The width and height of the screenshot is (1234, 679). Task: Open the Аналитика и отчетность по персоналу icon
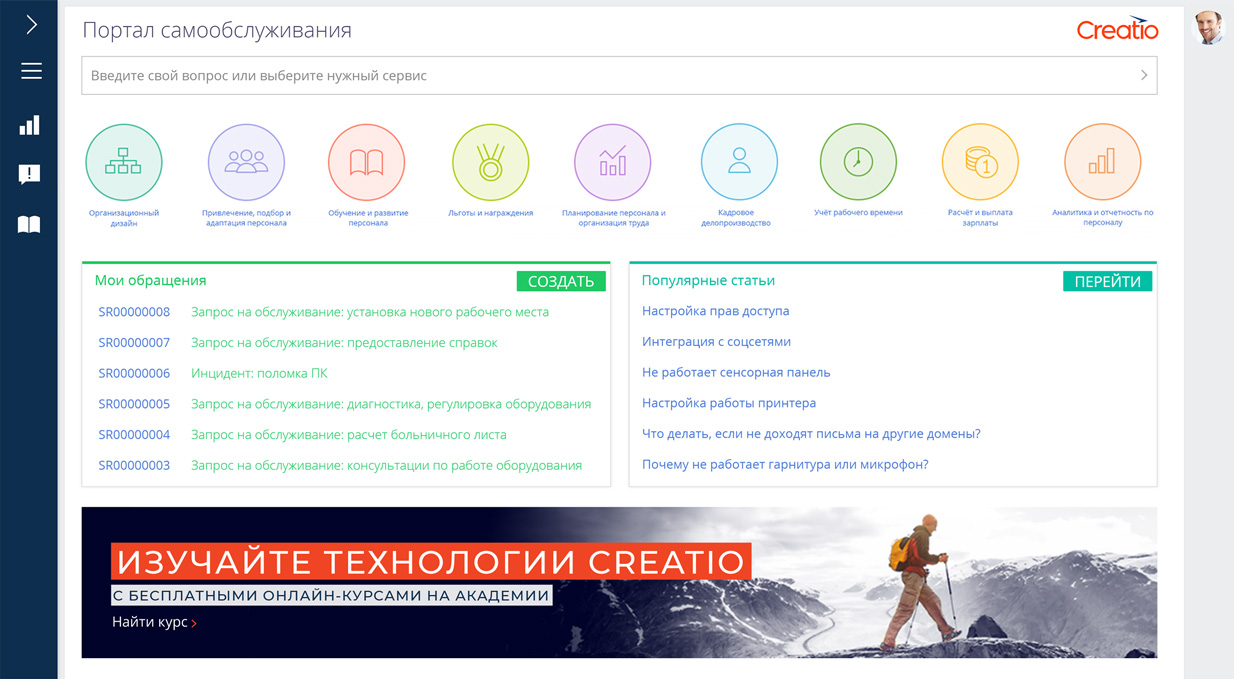tap(1102, 162)
